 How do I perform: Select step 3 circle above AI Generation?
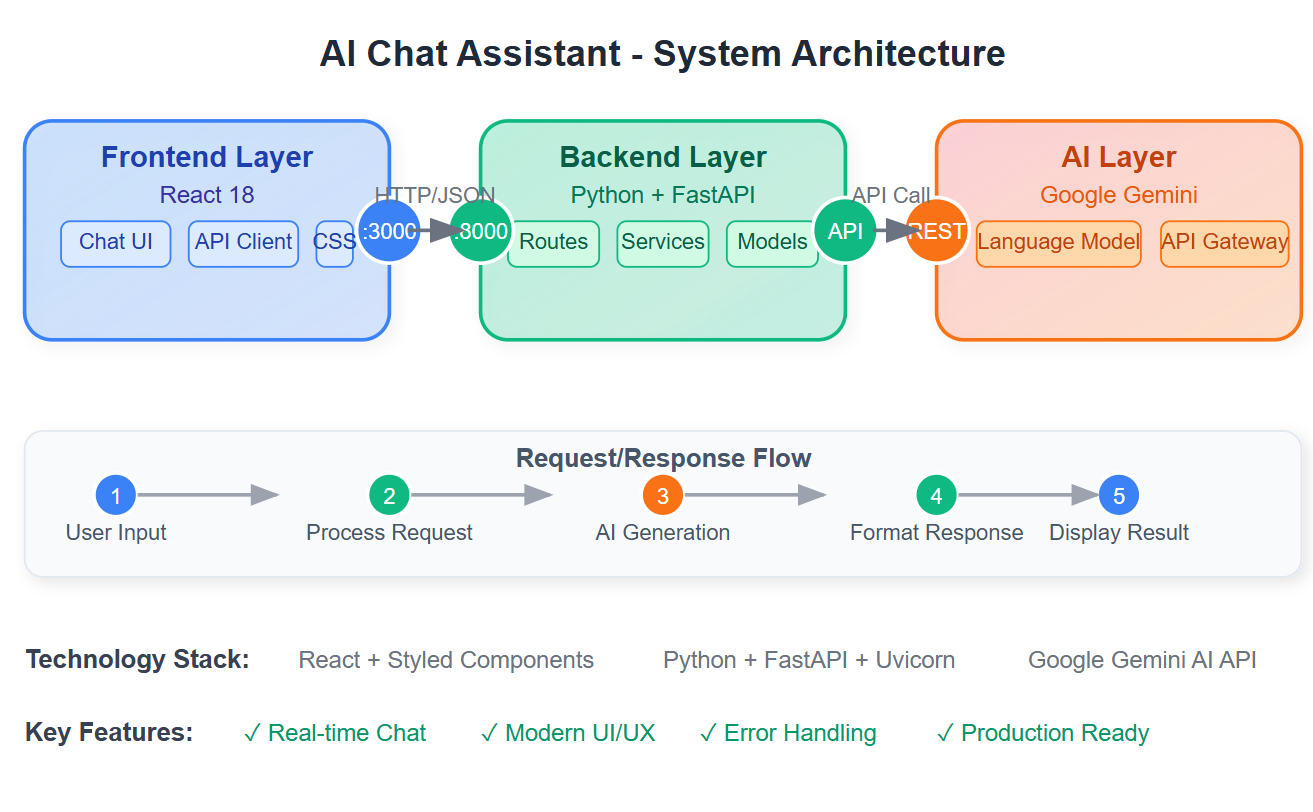tap(663, 495)
